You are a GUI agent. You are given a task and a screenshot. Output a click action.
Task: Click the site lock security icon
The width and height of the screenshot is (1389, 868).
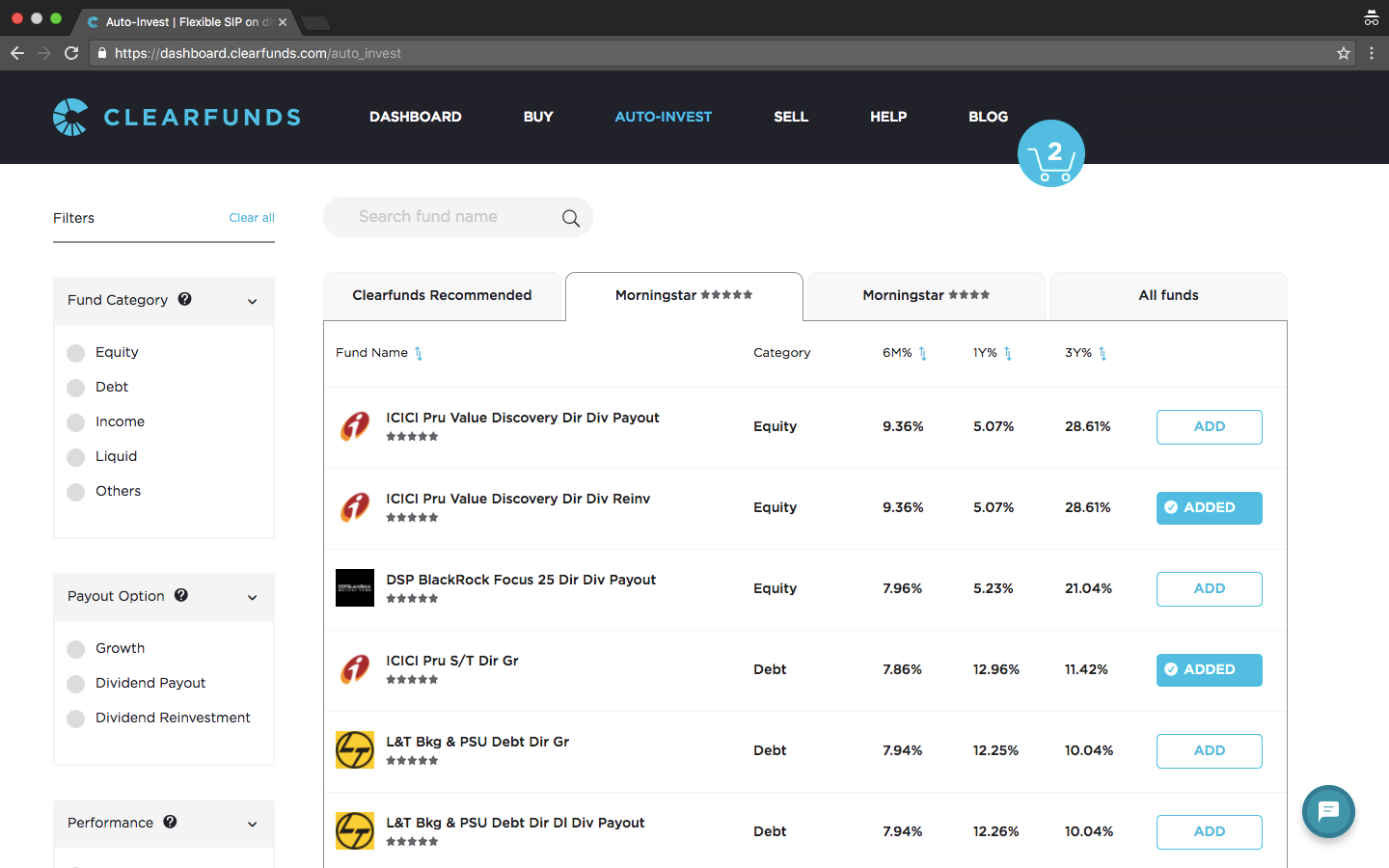102,53
